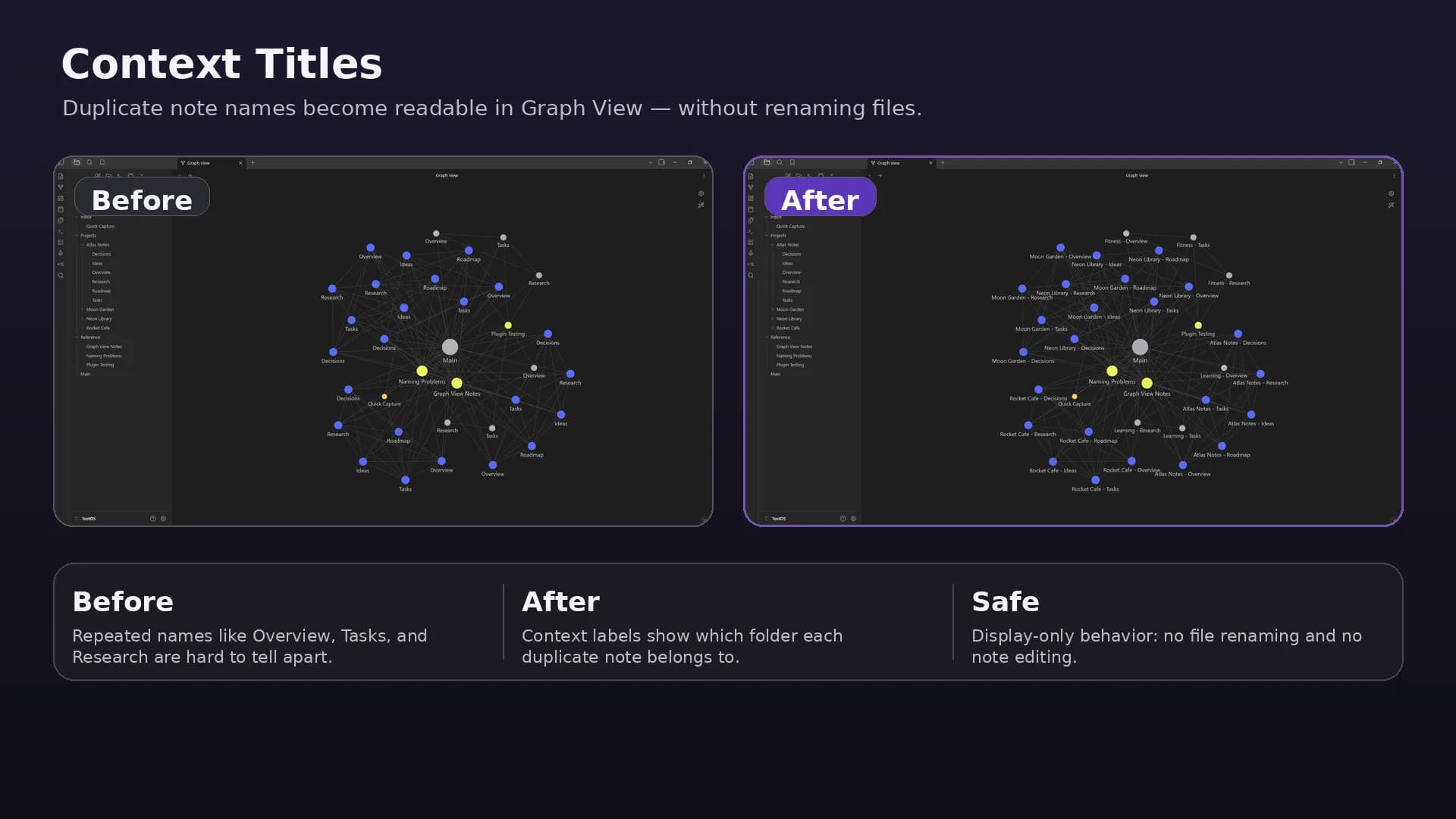Click the large Main node in the After graph
The width and height of the screenshot is (1456, 819).
1140,347
